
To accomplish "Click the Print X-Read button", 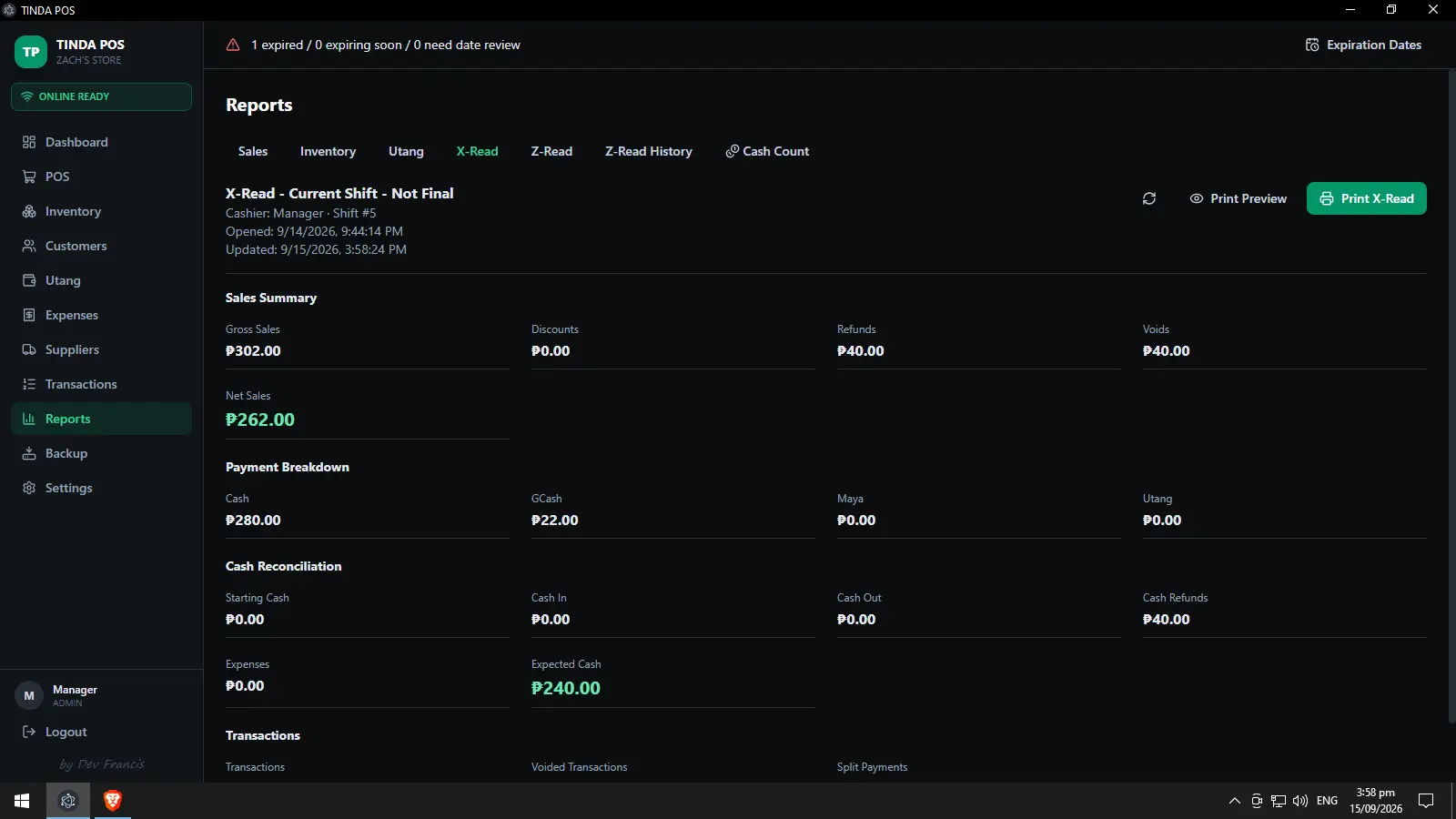I will [x=1367, y=198].
